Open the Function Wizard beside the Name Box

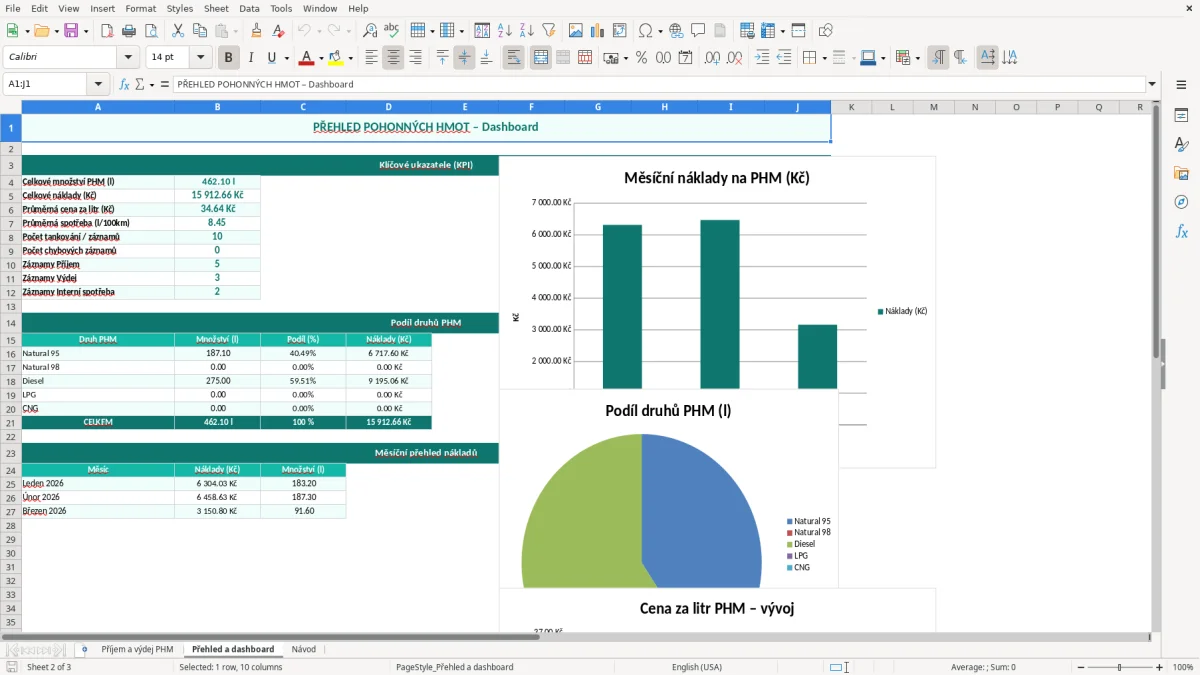pos(125,84)
